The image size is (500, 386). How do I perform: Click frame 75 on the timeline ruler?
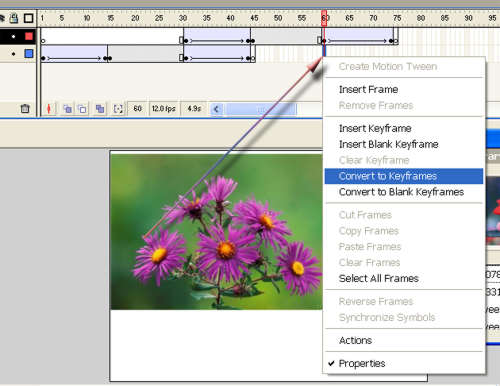[397, 18]
